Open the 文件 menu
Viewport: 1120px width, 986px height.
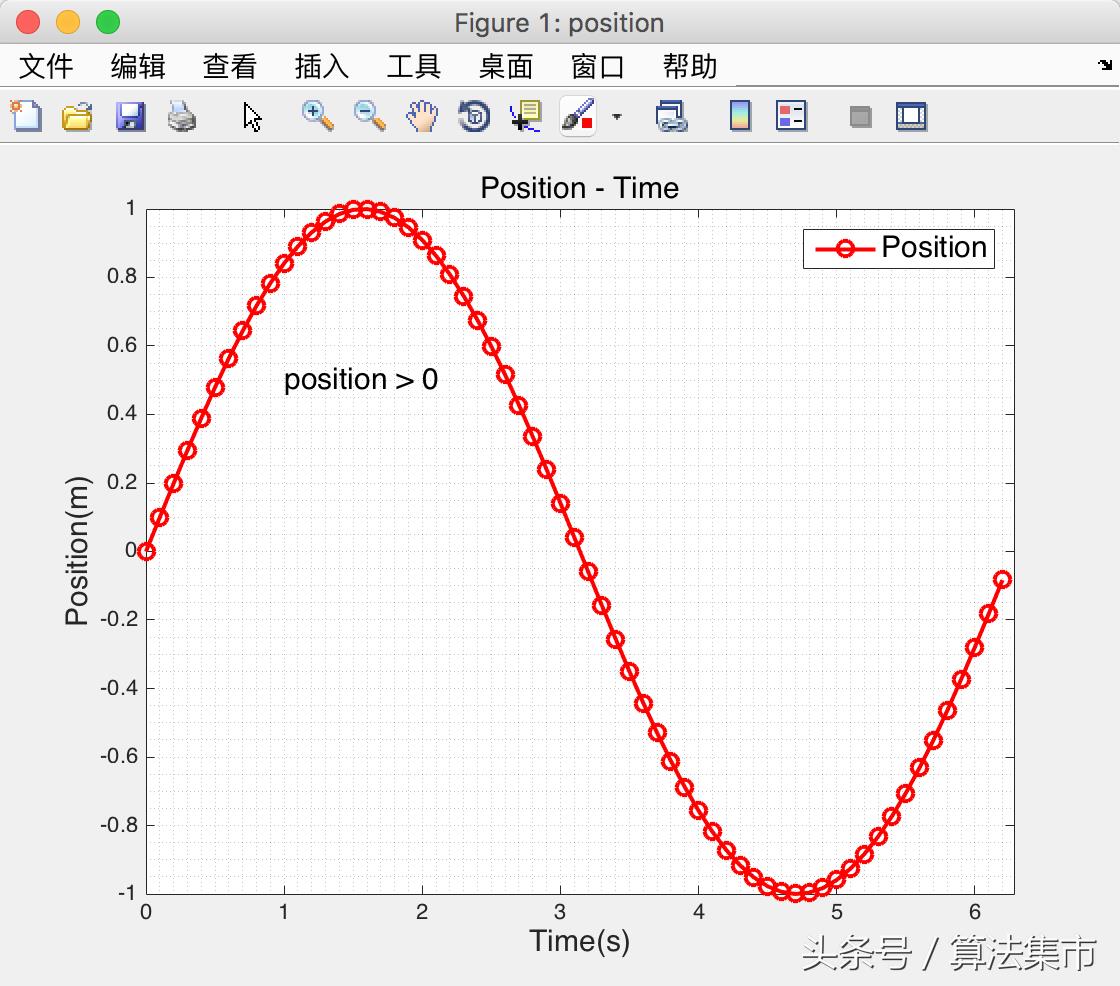pos(46,67)
